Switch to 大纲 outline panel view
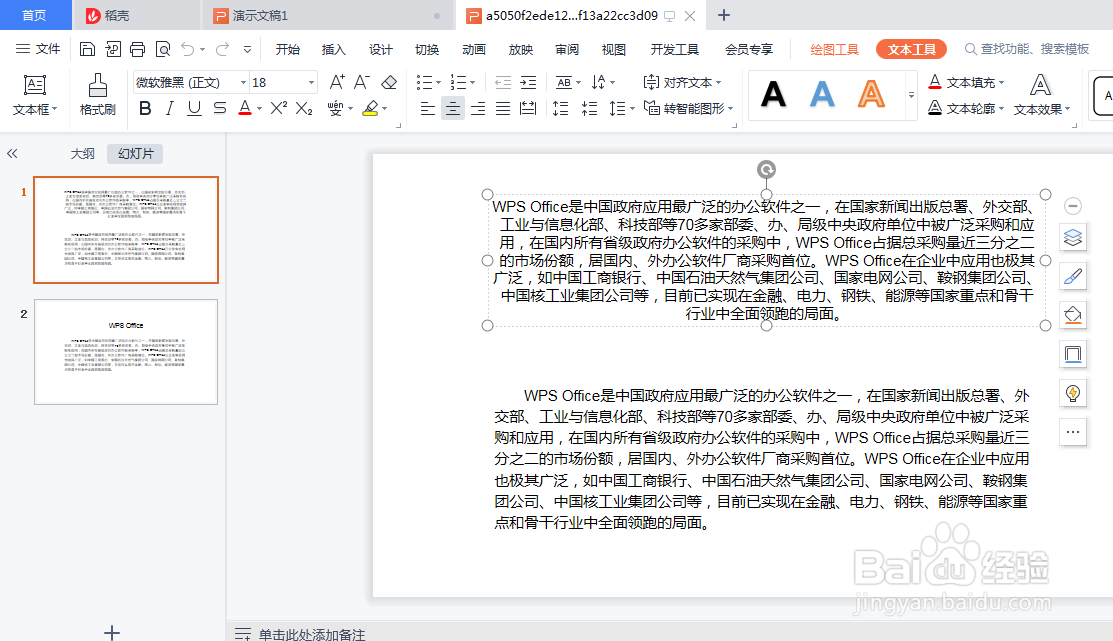 [82, 153]
